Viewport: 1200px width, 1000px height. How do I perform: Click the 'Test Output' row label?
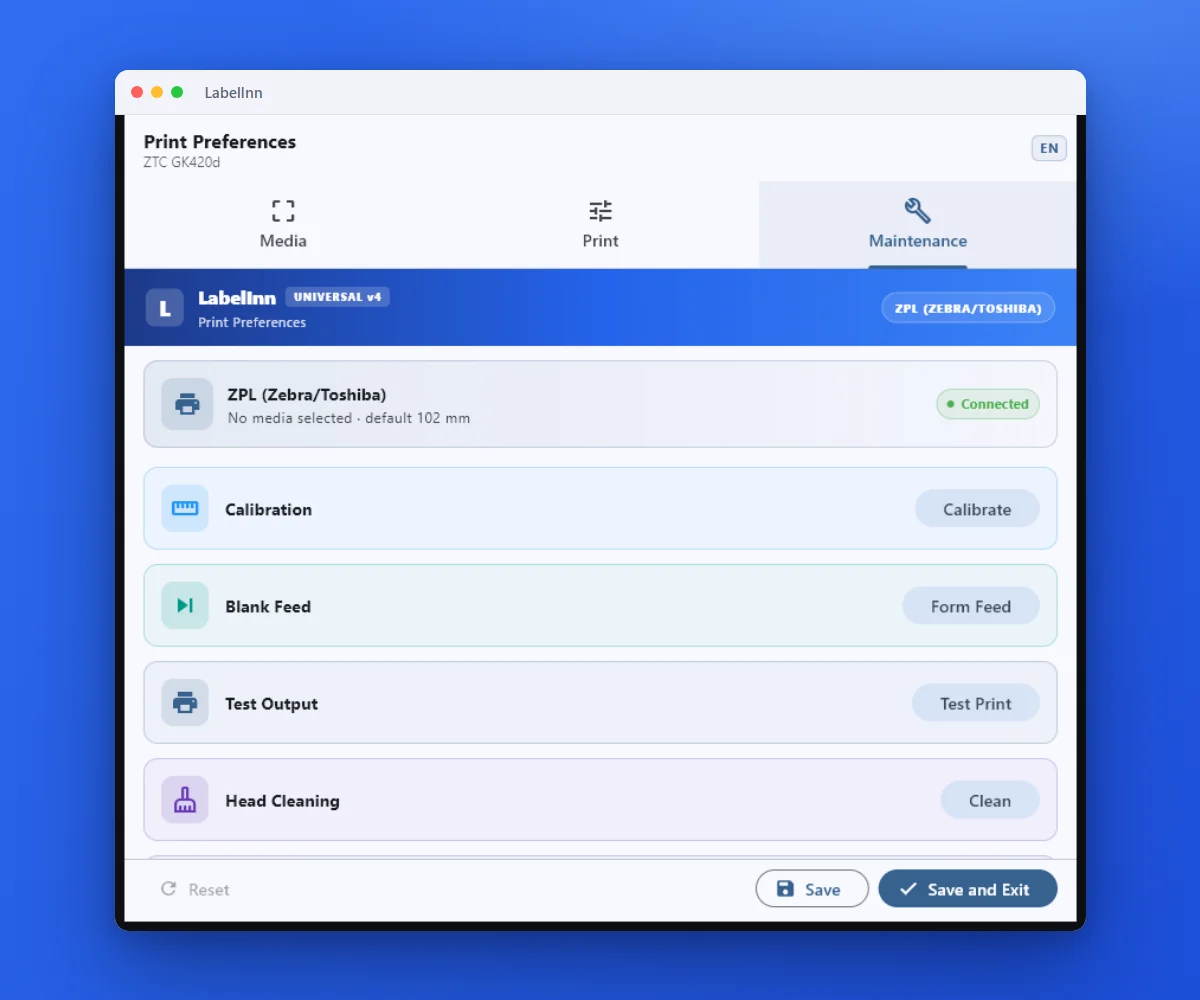(271, 703)
